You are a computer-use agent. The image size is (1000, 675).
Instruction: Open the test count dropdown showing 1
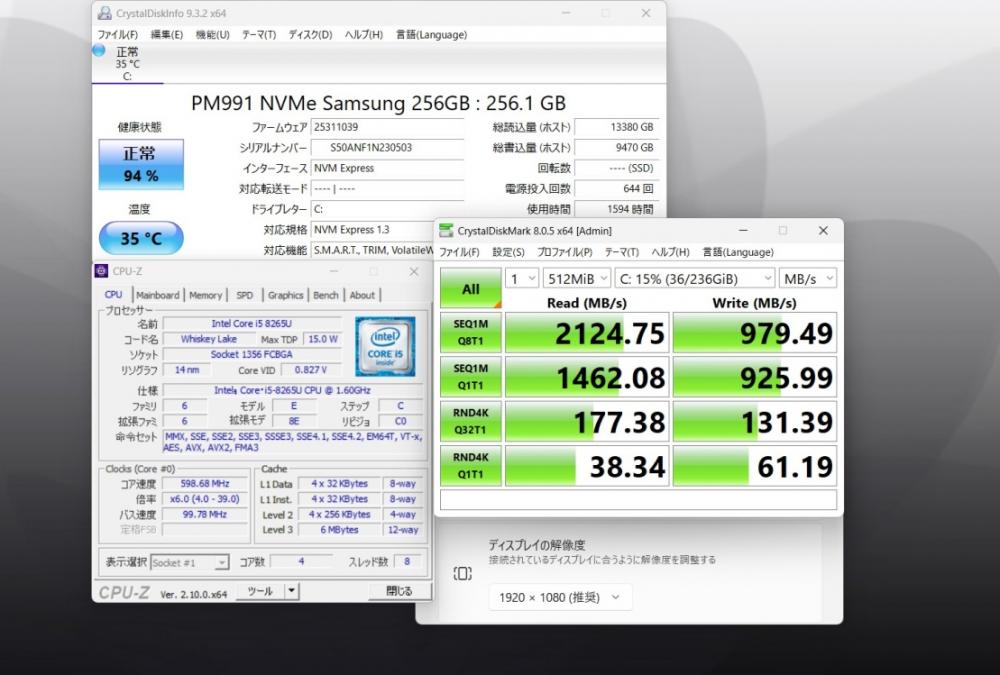point(522,279)
